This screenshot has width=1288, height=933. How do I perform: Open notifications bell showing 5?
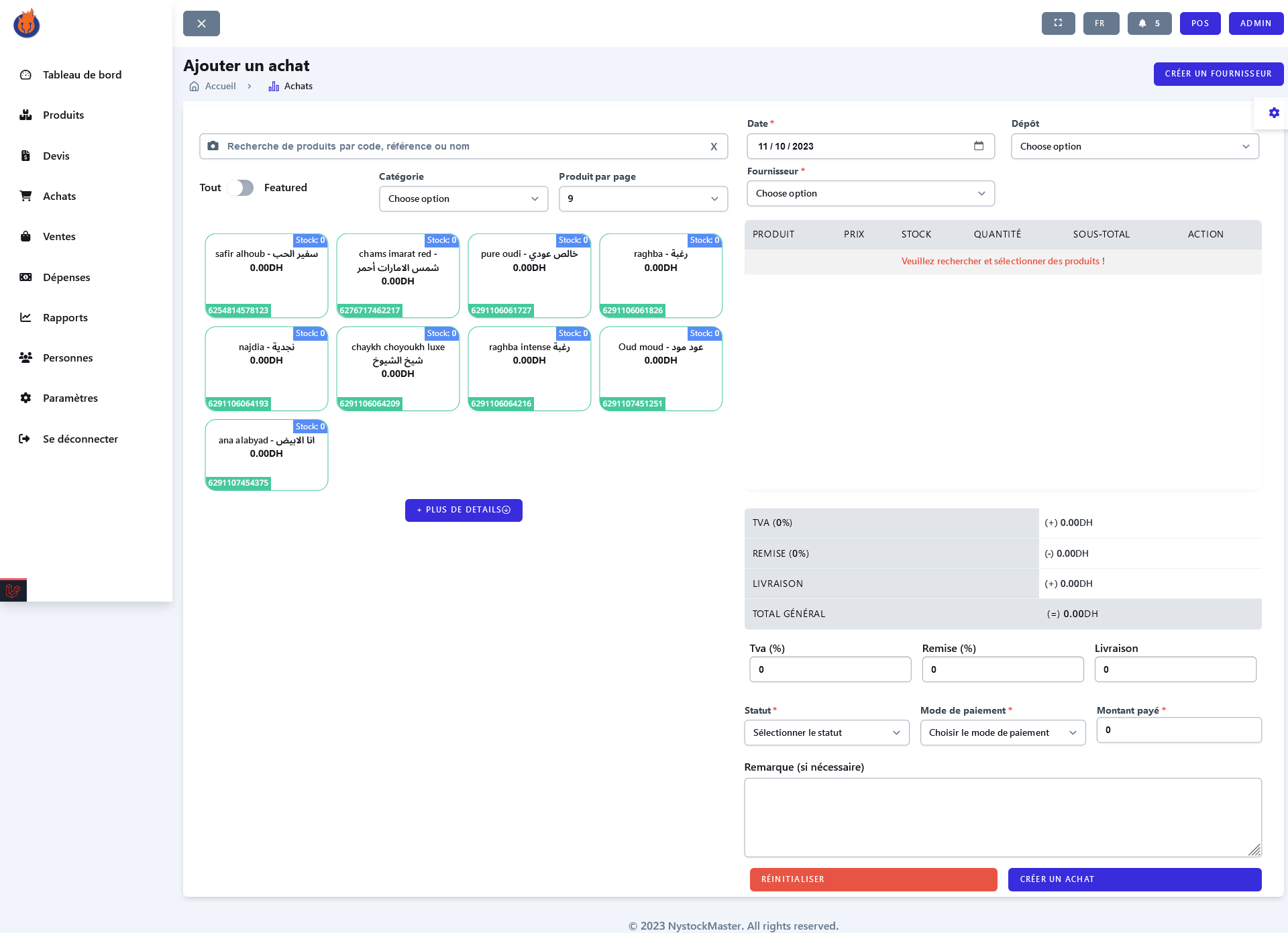(1148, 23)
